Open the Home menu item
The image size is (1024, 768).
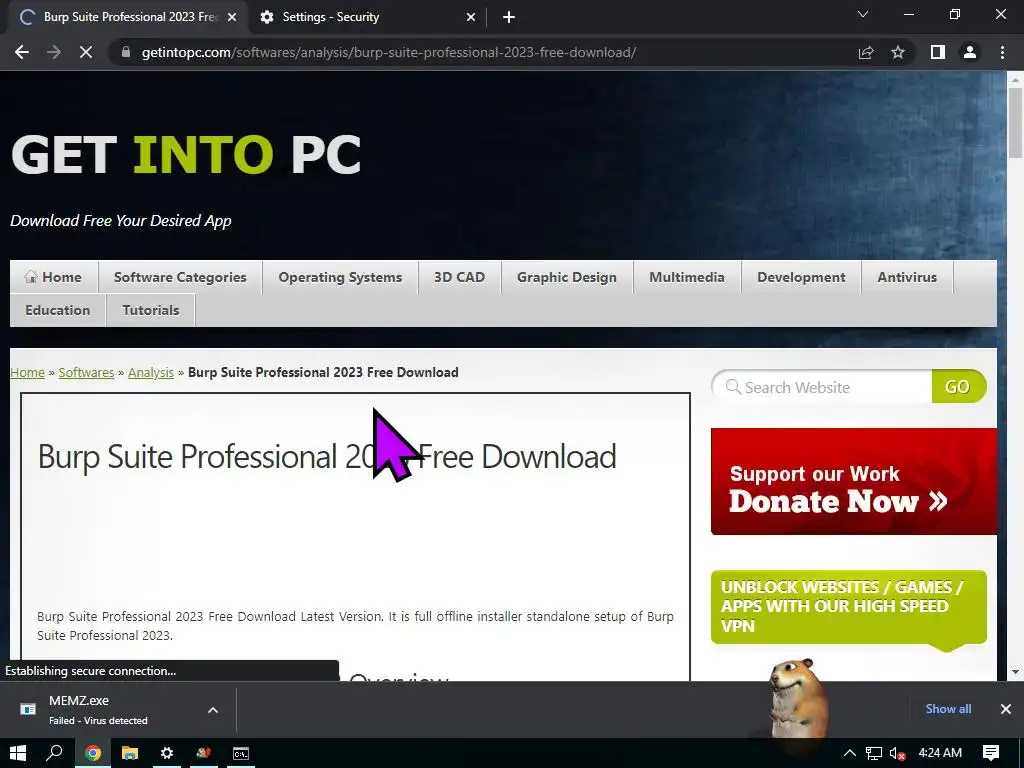click(x=54, y=277)
